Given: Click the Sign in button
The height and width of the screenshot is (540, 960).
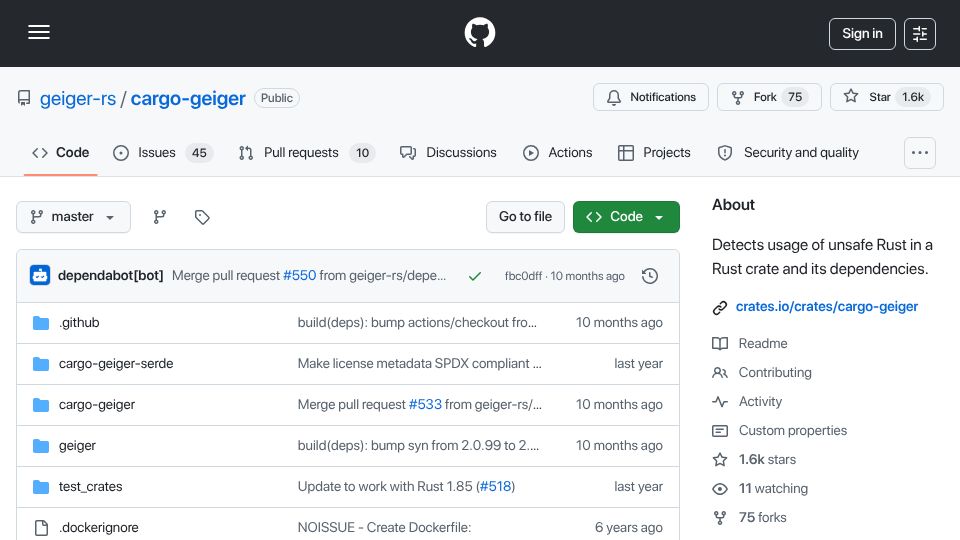Looking at the screenshot, I should click(x=862, y=34).
